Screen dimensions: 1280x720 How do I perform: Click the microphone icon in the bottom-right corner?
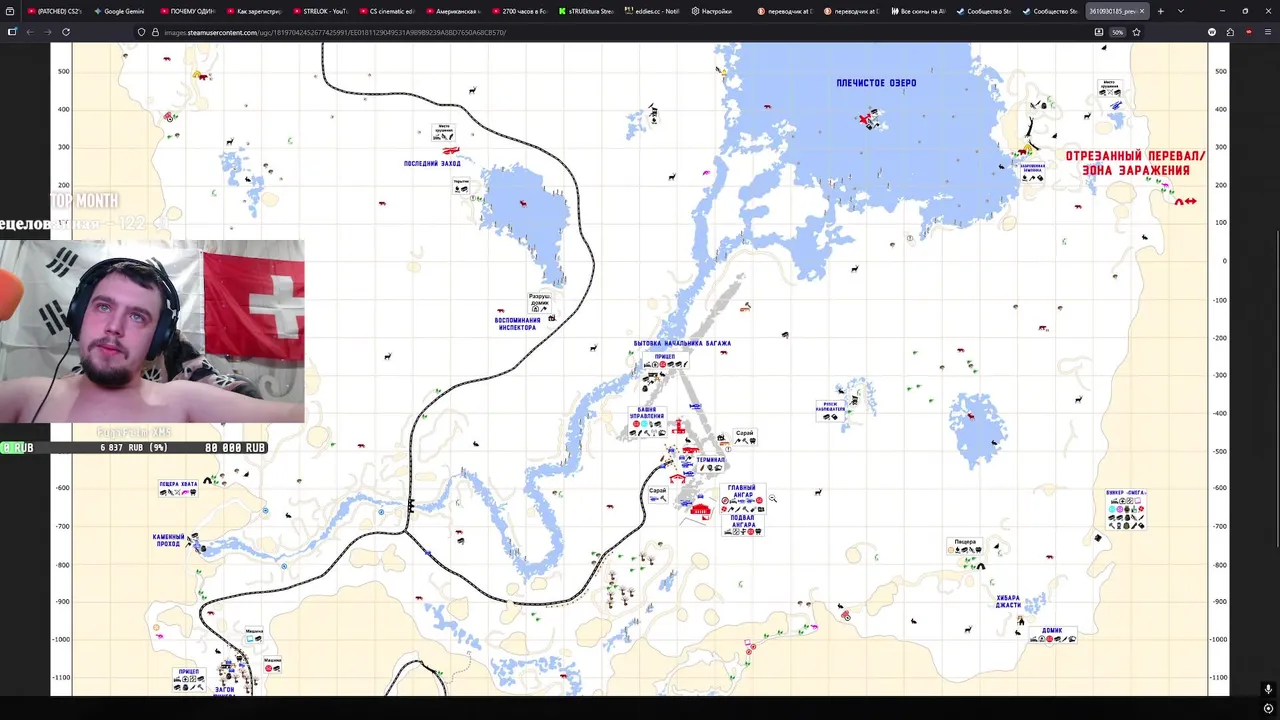(x=1268, y=689)
